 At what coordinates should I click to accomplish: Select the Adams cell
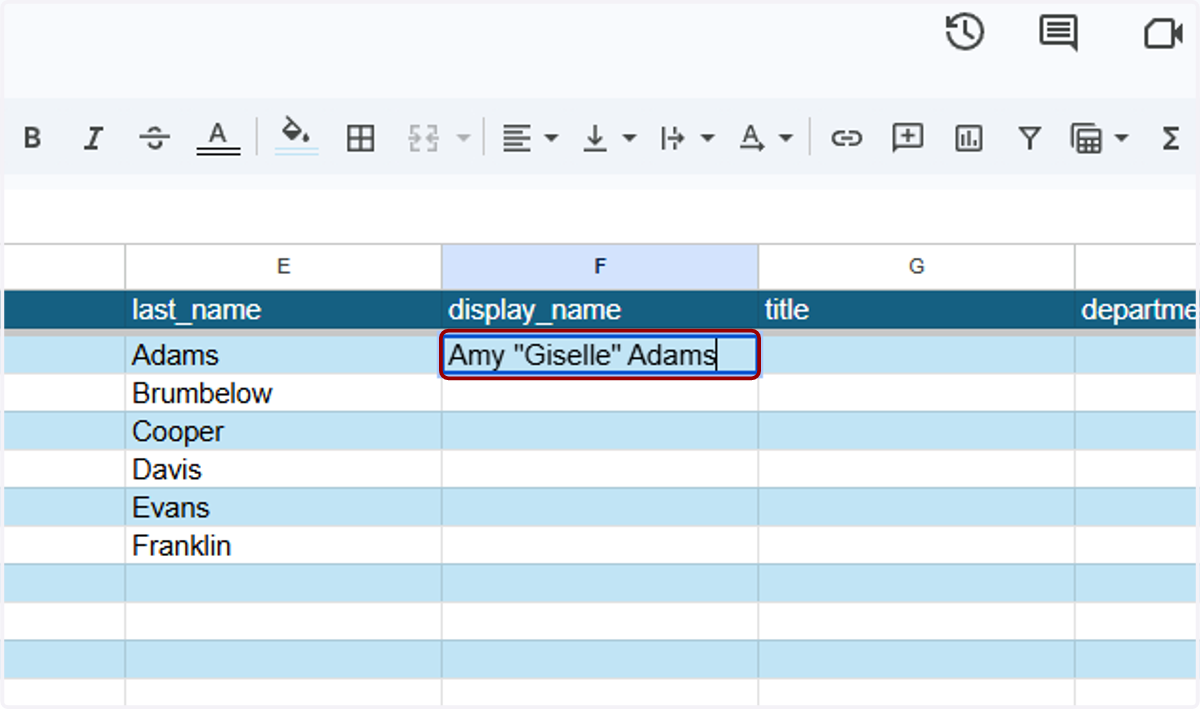pos(283,355)
